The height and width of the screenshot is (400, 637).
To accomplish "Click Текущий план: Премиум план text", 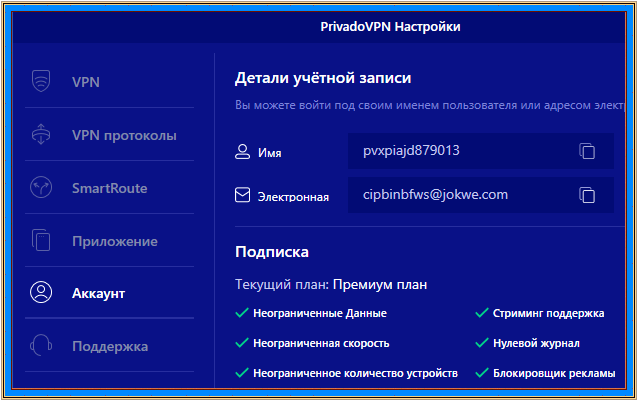I will coord(331,285).
